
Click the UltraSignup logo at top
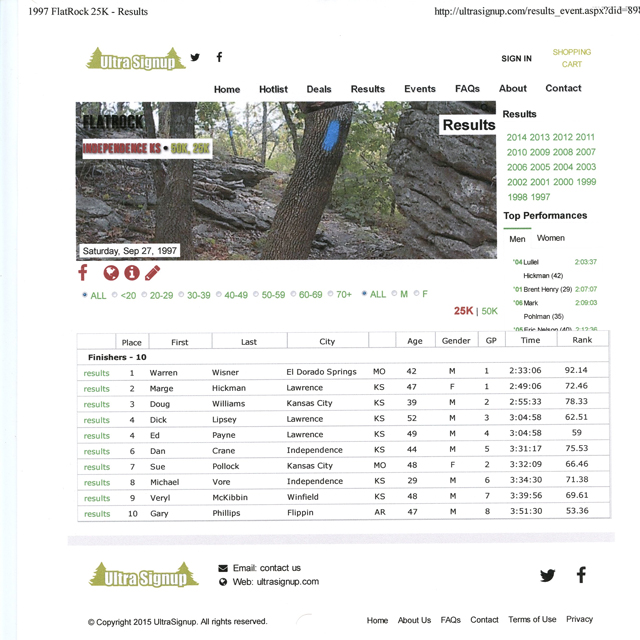click(136, 60)
